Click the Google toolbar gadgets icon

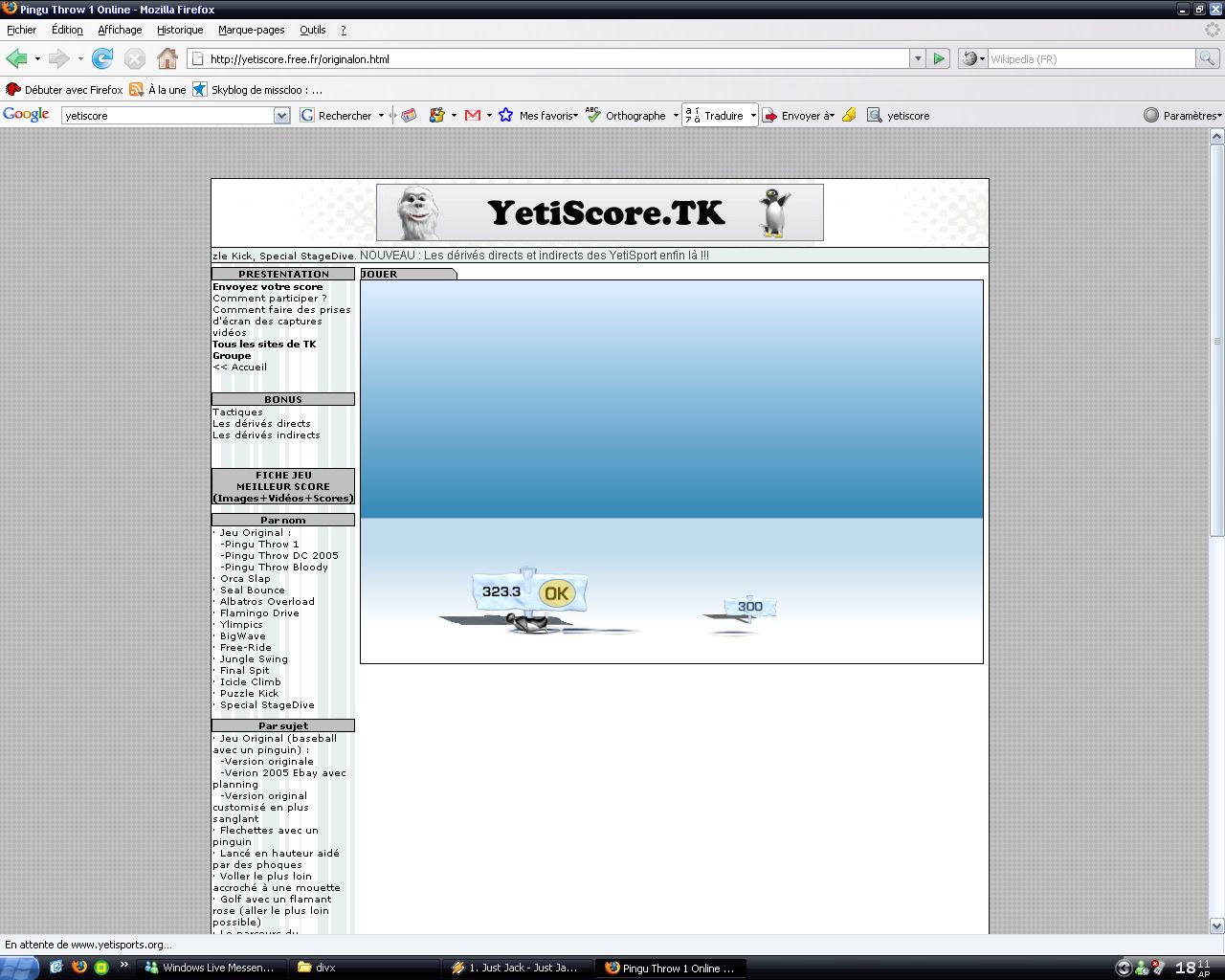(x=437, y=115)
